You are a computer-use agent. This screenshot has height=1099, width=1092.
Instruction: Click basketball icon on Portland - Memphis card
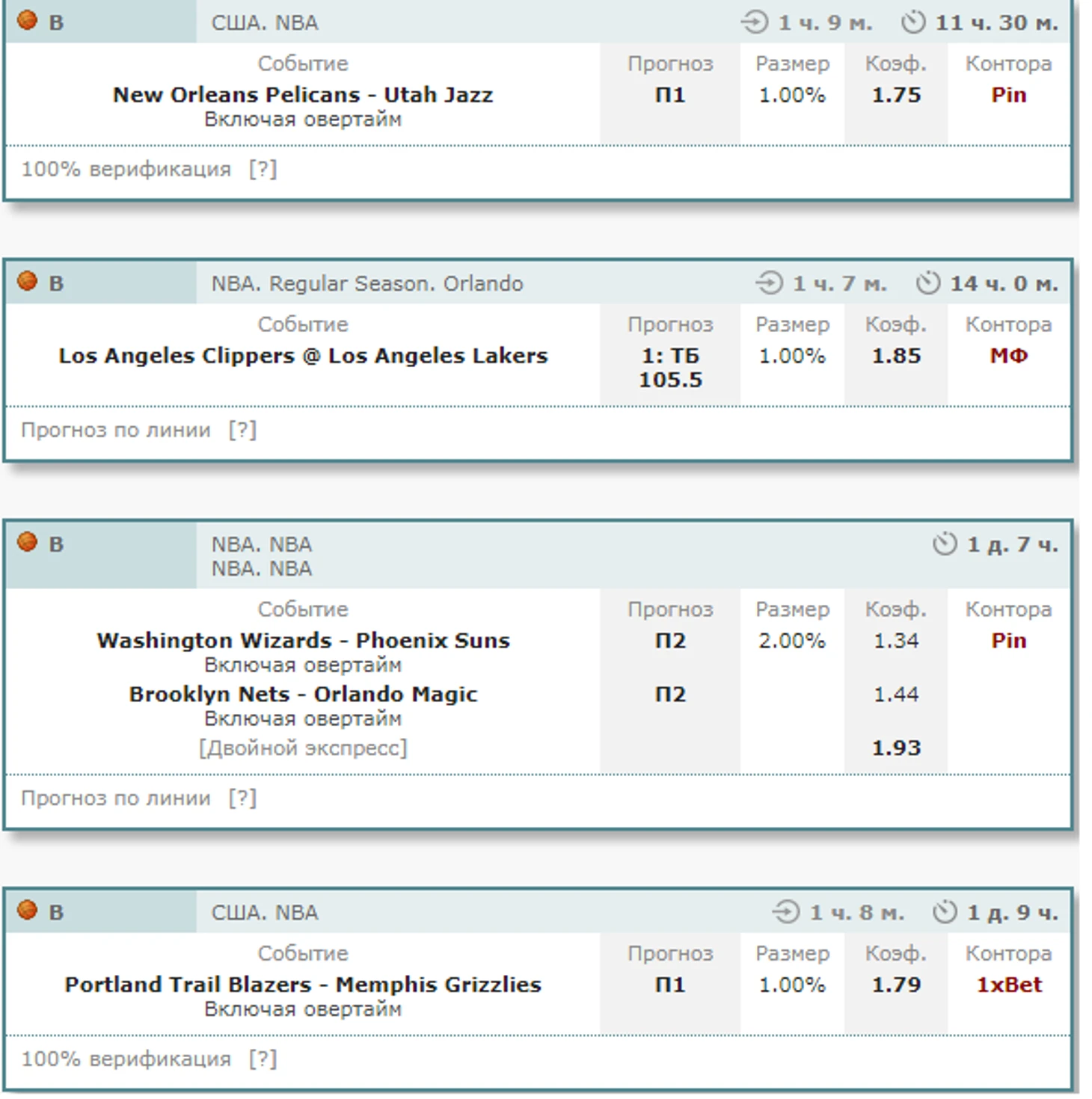pyautogui.click(x=27, y=910)
